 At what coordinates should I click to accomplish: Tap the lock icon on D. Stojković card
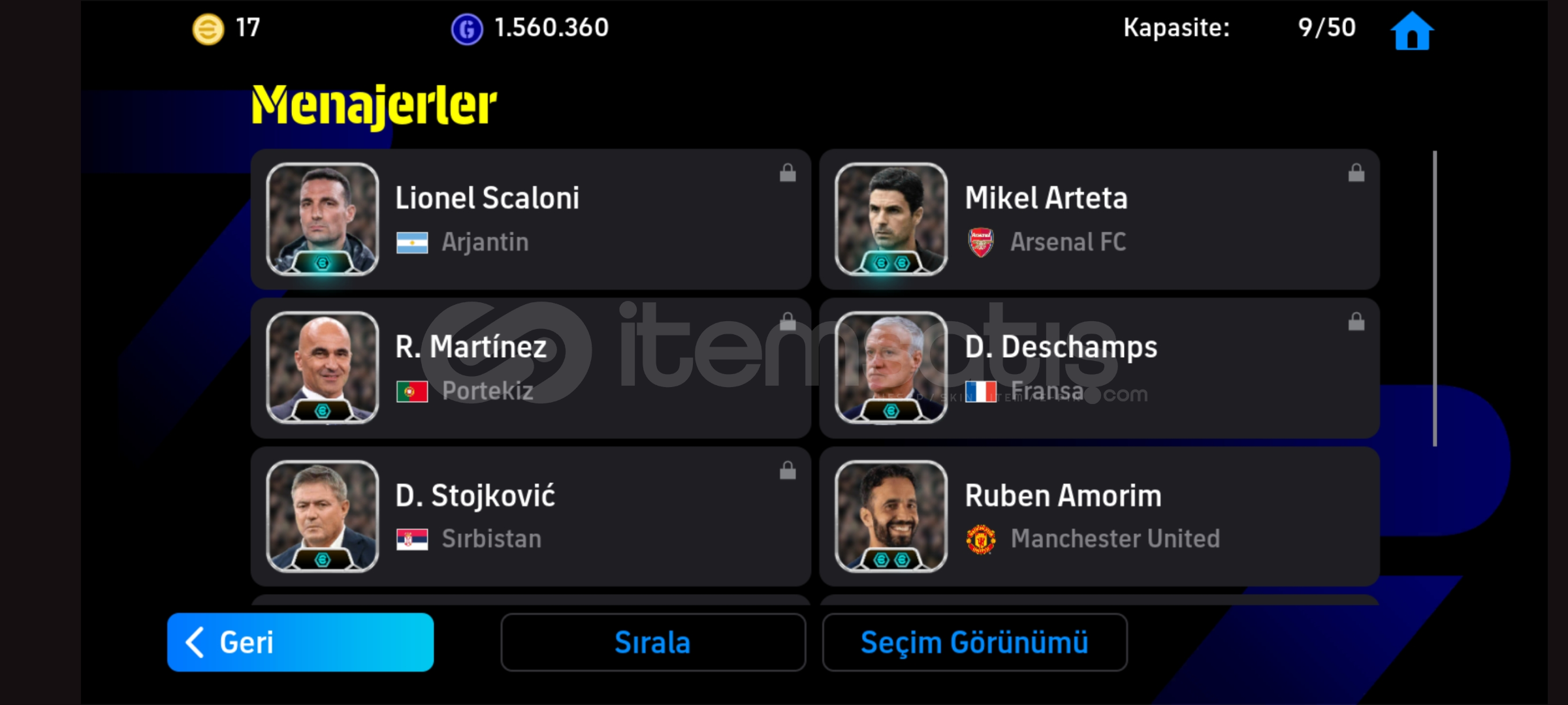788,470
